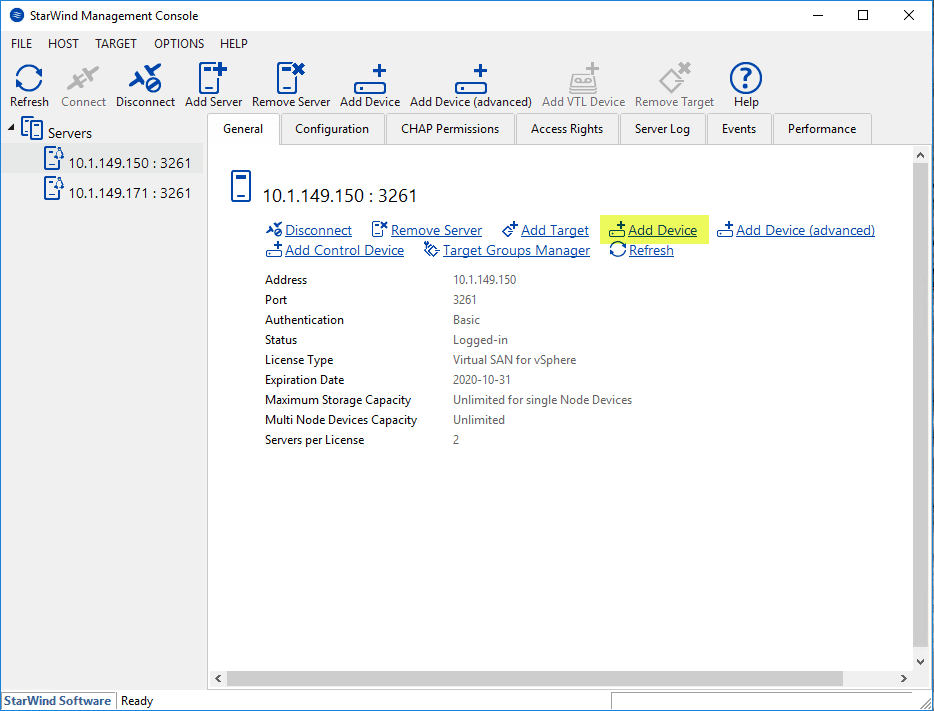Open the HELP menu
This screenshot has width=934, height=711.
(234, 43)
